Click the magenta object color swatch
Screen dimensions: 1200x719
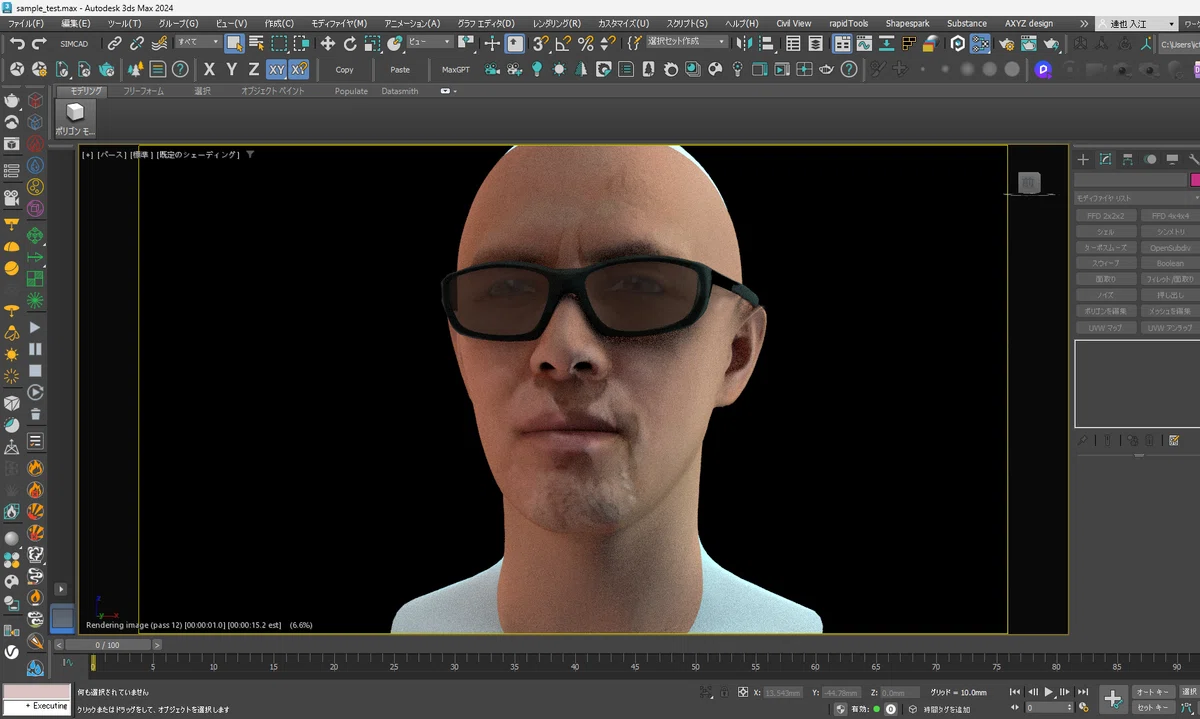pyautogui.click(x=1195, y=180)
